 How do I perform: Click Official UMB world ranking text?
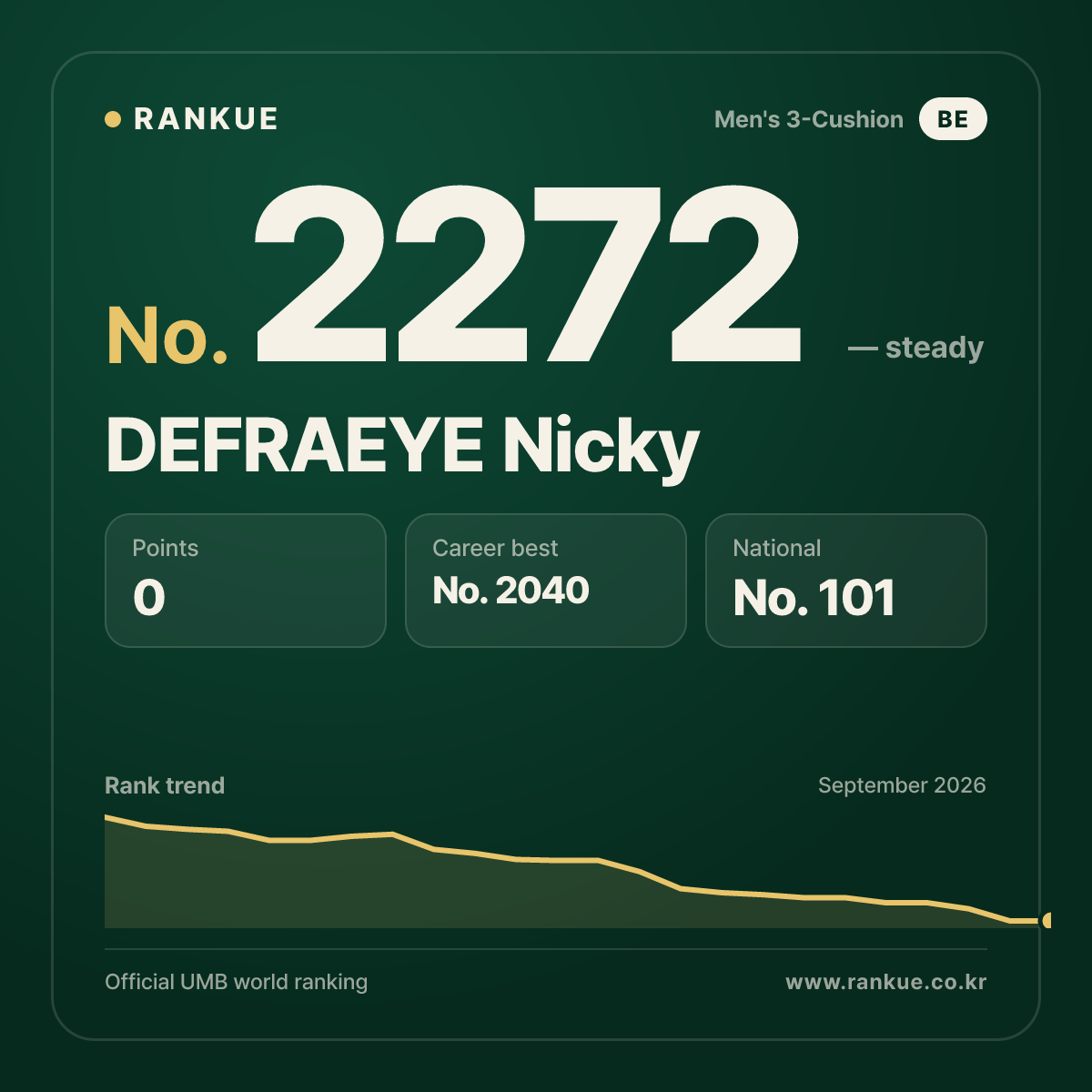(236, 982)
